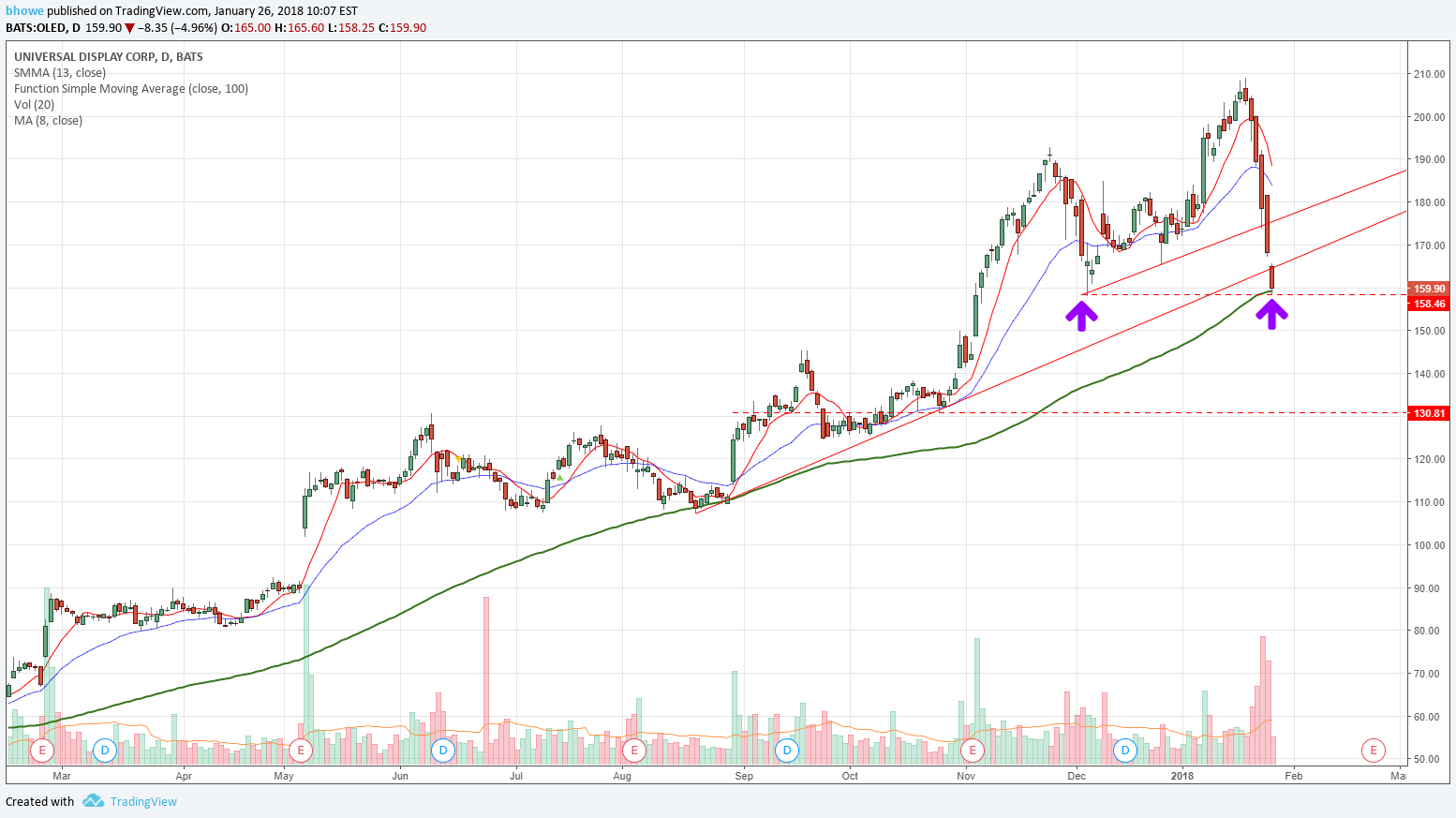This screenshot has height=818, width=1456.
Task: Click the H:165.60 high value
Action: tap(299, 28)
